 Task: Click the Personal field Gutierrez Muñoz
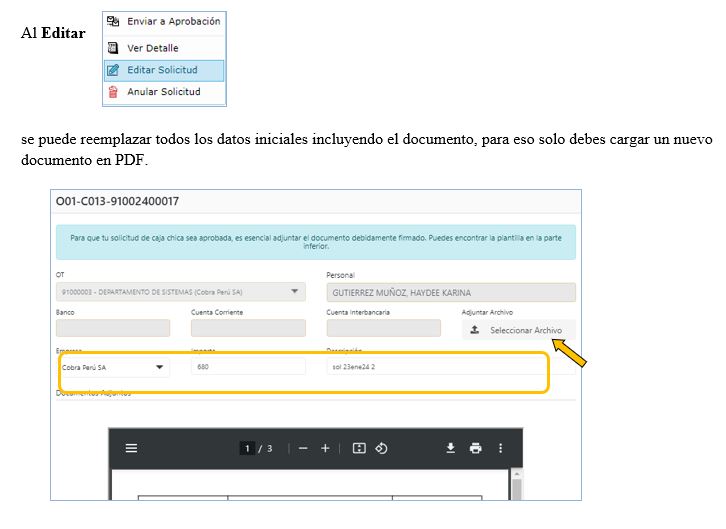point(451,293)
